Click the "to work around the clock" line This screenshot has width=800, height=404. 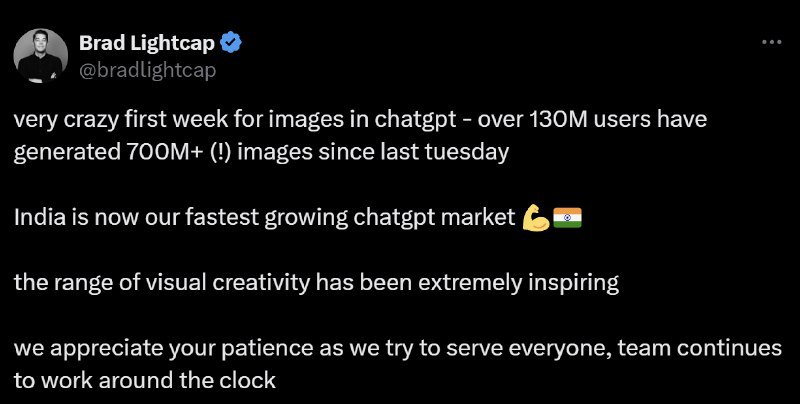tap(144, 380)
